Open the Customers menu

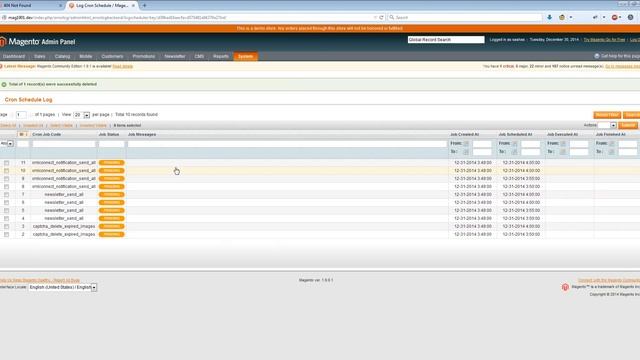coord(112,56)
